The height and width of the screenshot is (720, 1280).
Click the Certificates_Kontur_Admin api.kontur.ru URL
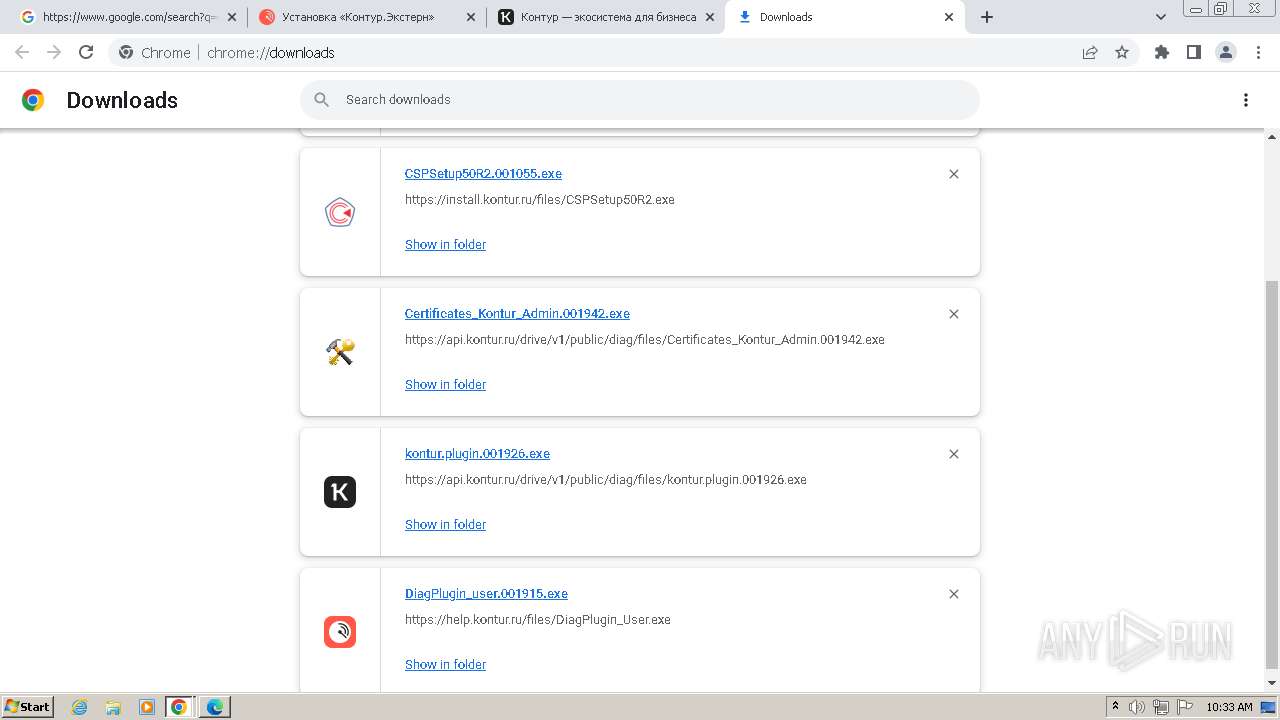pos(645,340)
